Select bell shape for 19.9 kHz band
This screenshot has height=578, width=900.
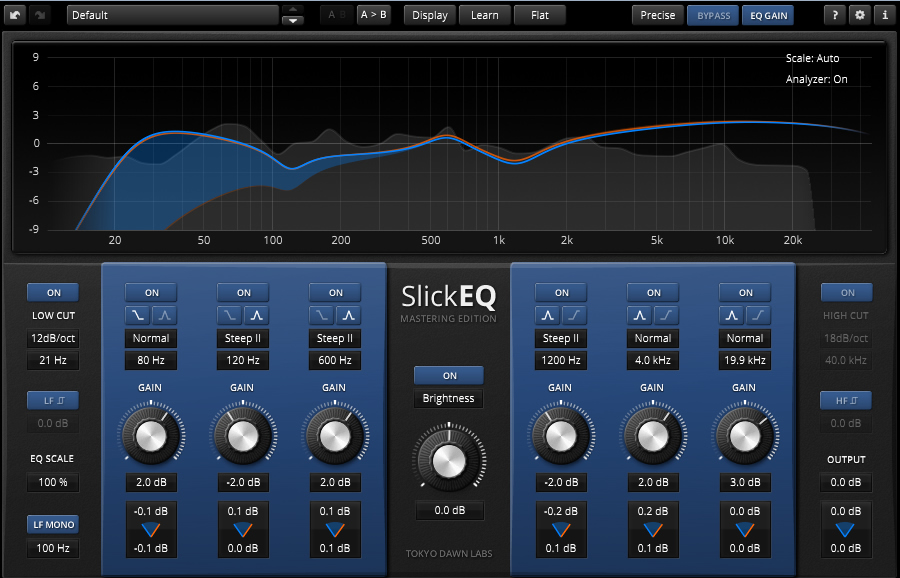(x=731, y=315)
